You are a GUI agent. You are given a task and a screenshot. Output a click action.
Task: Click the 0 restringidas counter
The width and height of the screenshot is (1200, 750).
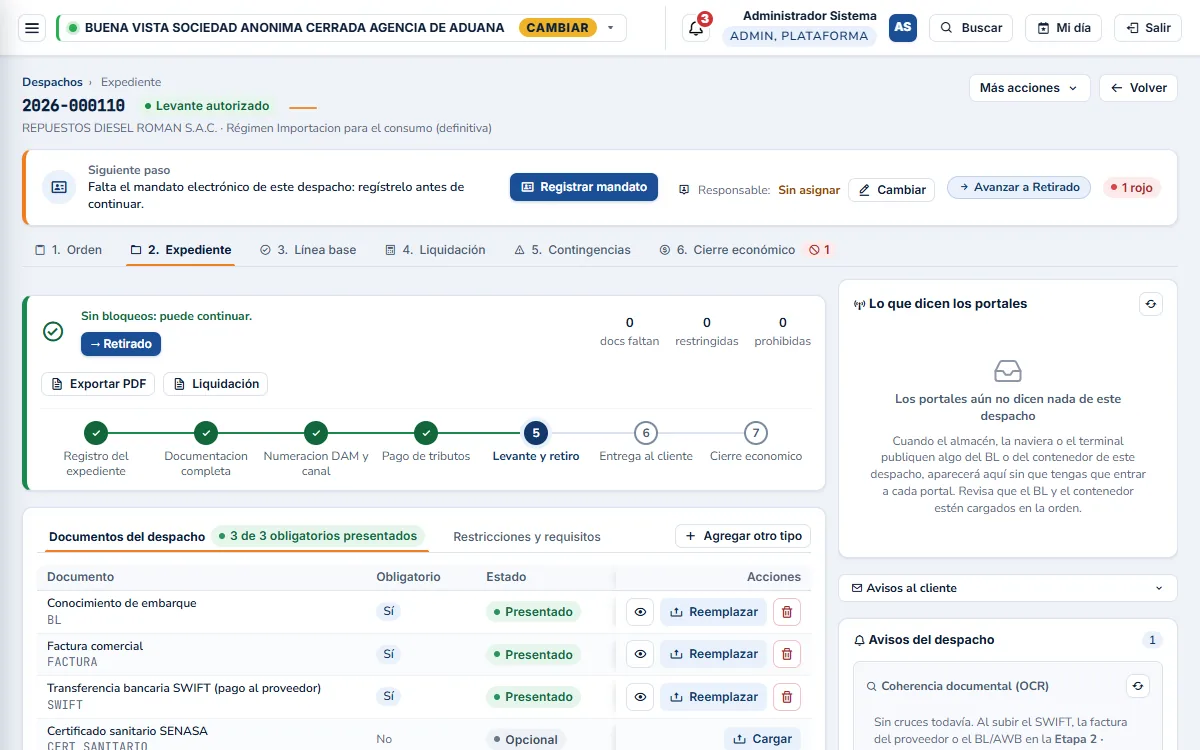707,331
